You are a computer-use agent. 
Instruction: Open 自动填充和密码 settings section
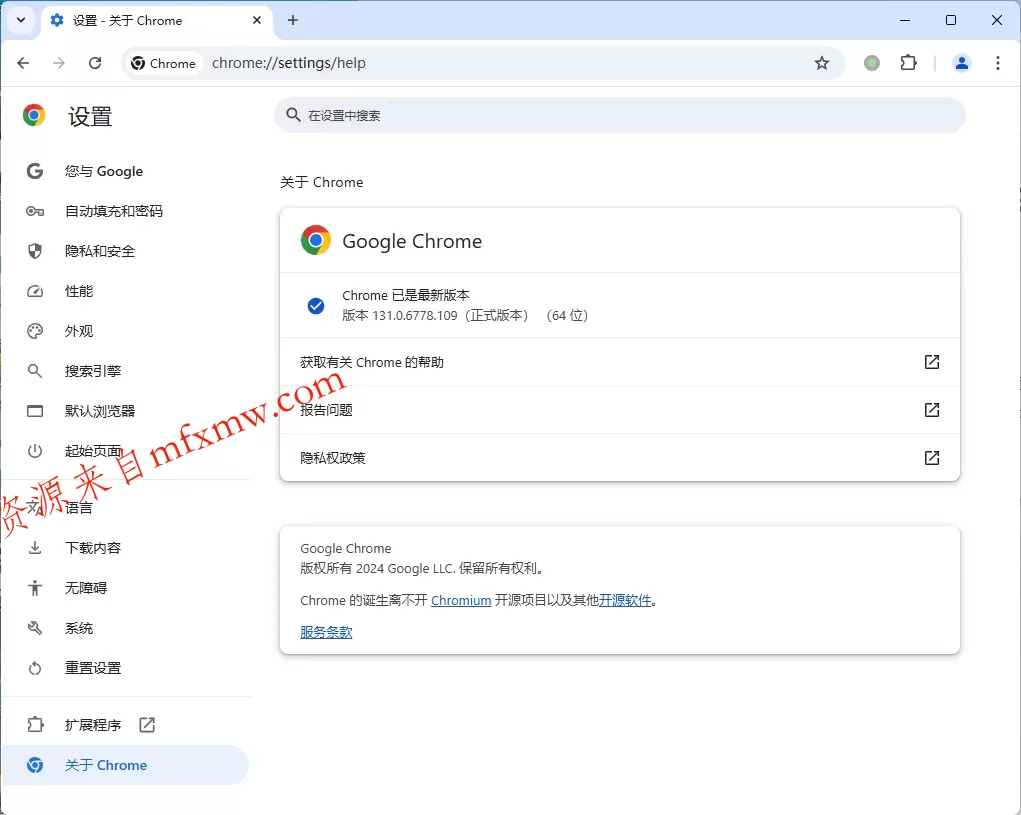coord(125,211)
